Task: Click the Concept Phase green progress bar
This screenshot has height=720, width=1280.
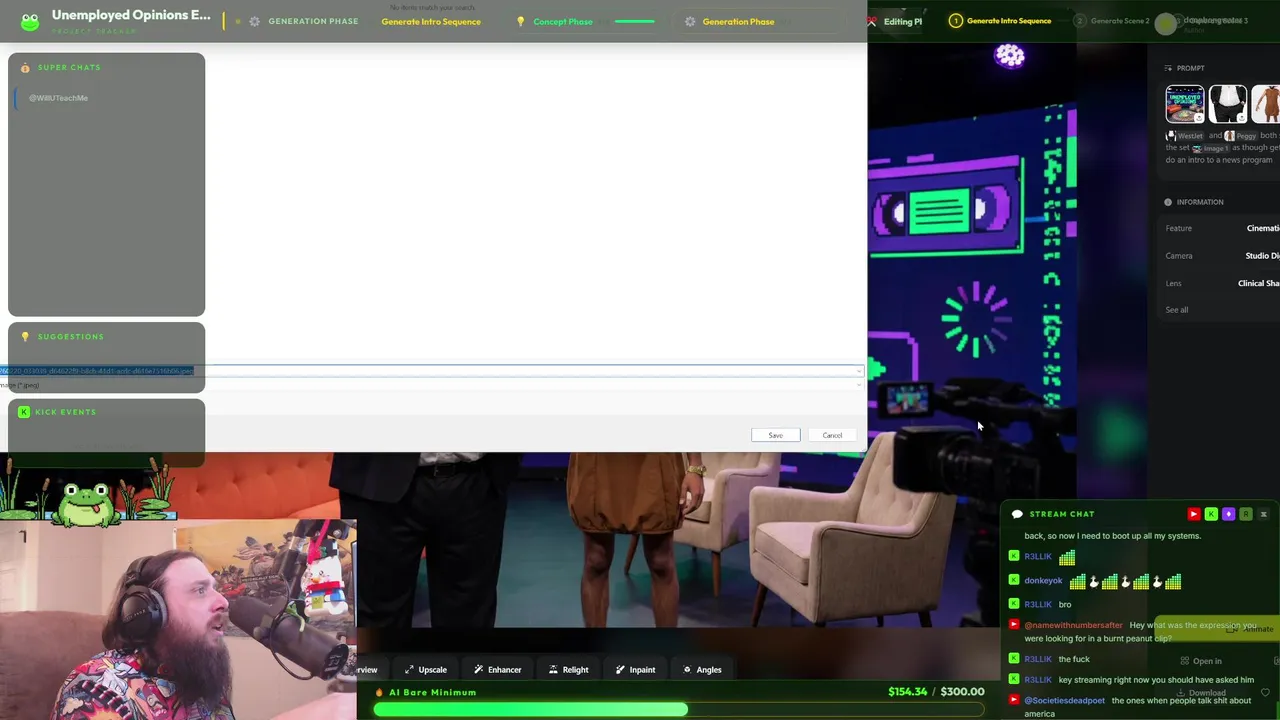Action: point(634,21)
